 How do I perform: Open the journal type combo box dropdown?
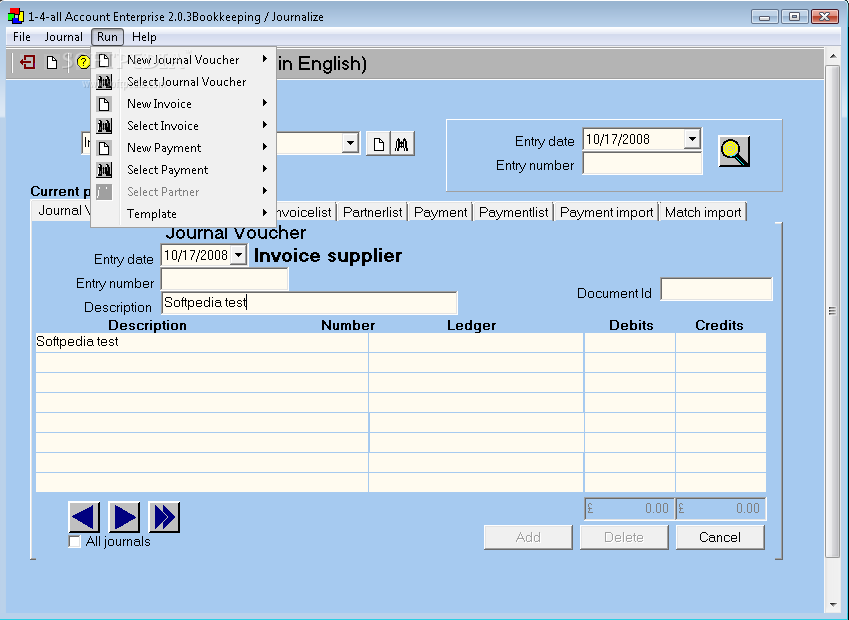pyautogui.click(x=350, y=143)
